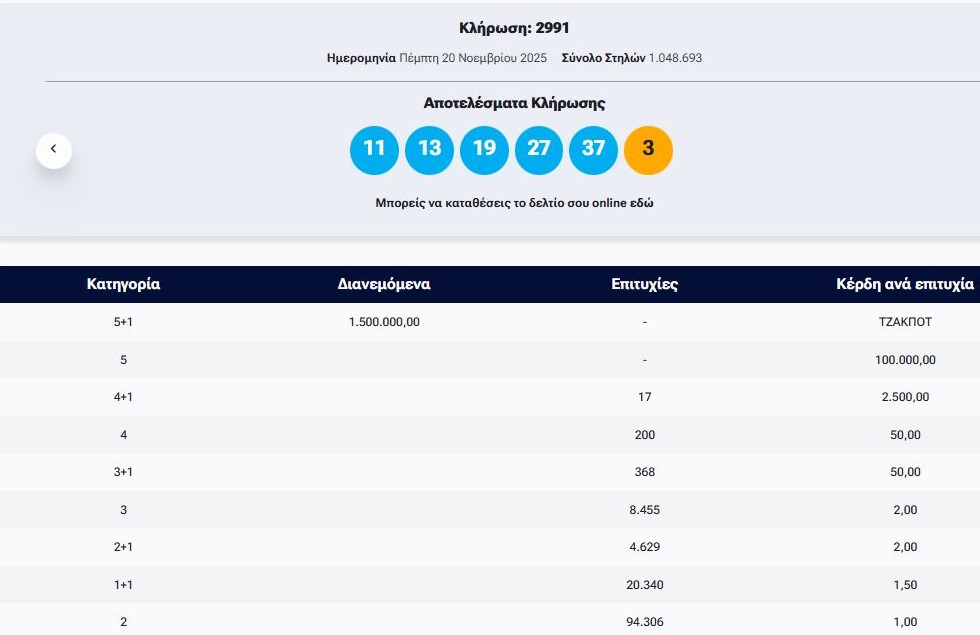Click the blue ball numbered 11
The image size is (980, 635).
pos(374,150)
